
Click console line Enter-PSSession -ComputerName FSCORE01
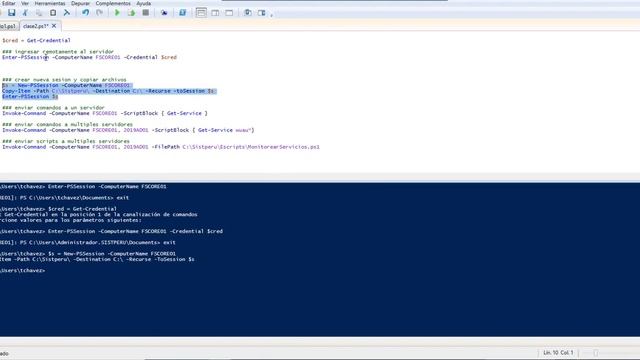(83, 187)
